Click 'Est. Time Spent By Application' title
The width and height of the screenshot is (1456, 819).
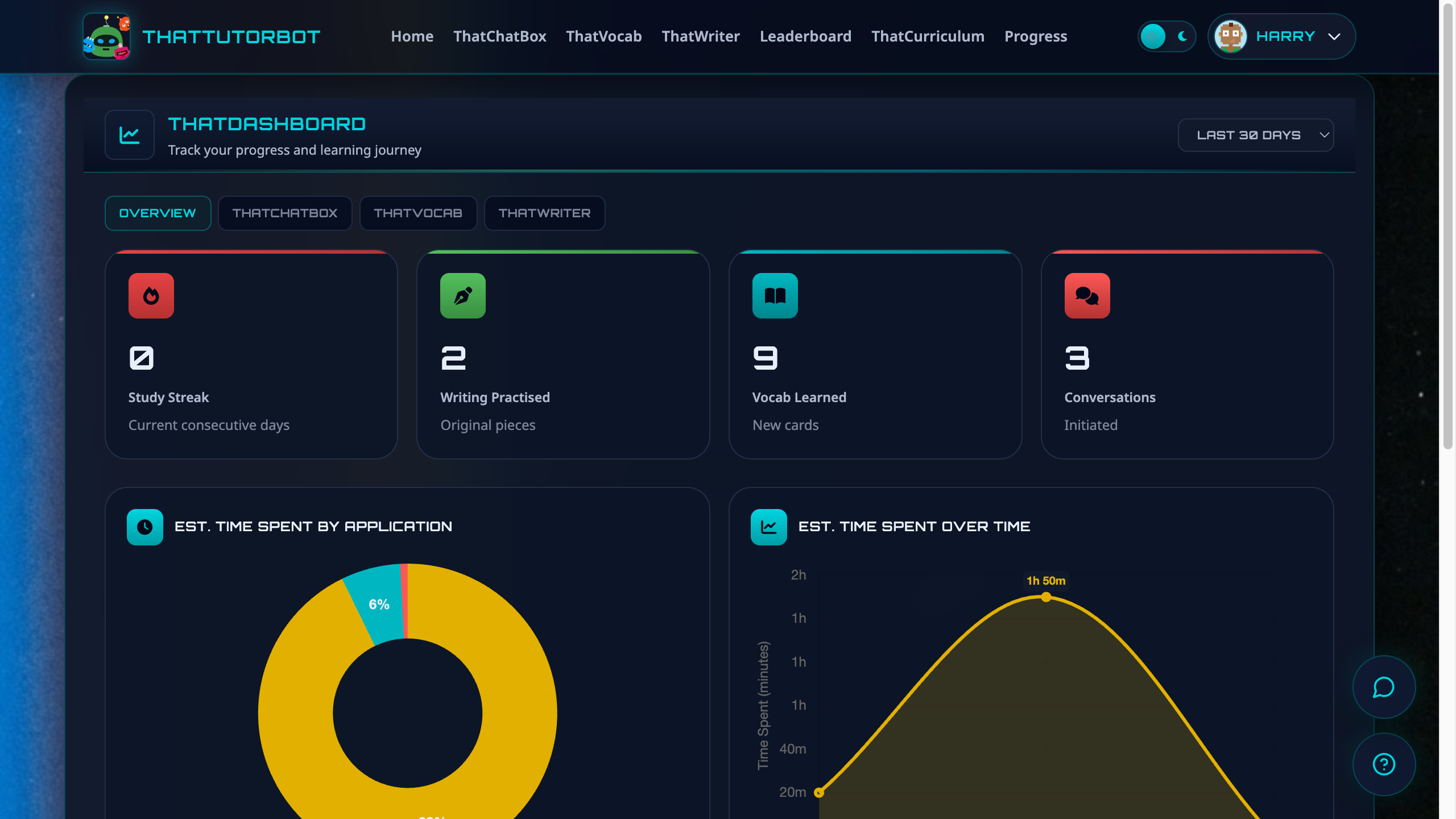tap(313, 527)
